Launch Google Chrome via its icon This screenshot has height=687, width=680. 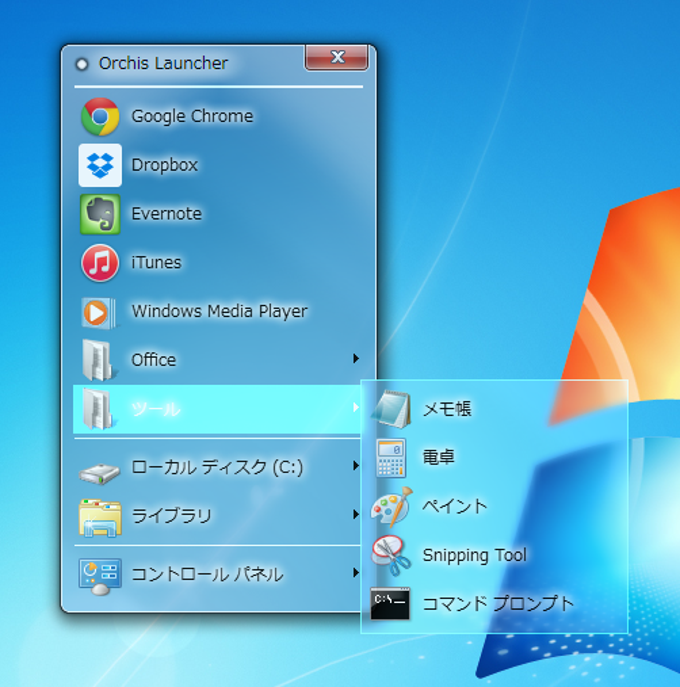[x=100, y=117]
